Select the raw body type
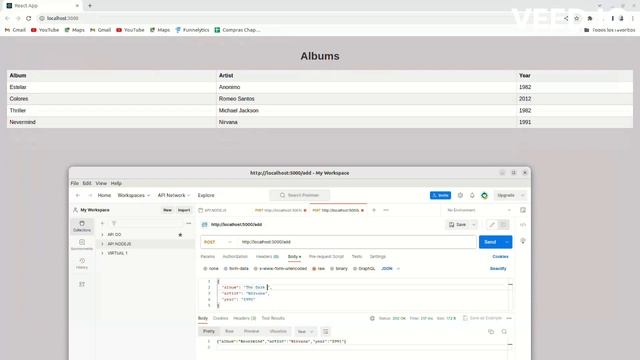Screen dimensions: 640x360 318,269
